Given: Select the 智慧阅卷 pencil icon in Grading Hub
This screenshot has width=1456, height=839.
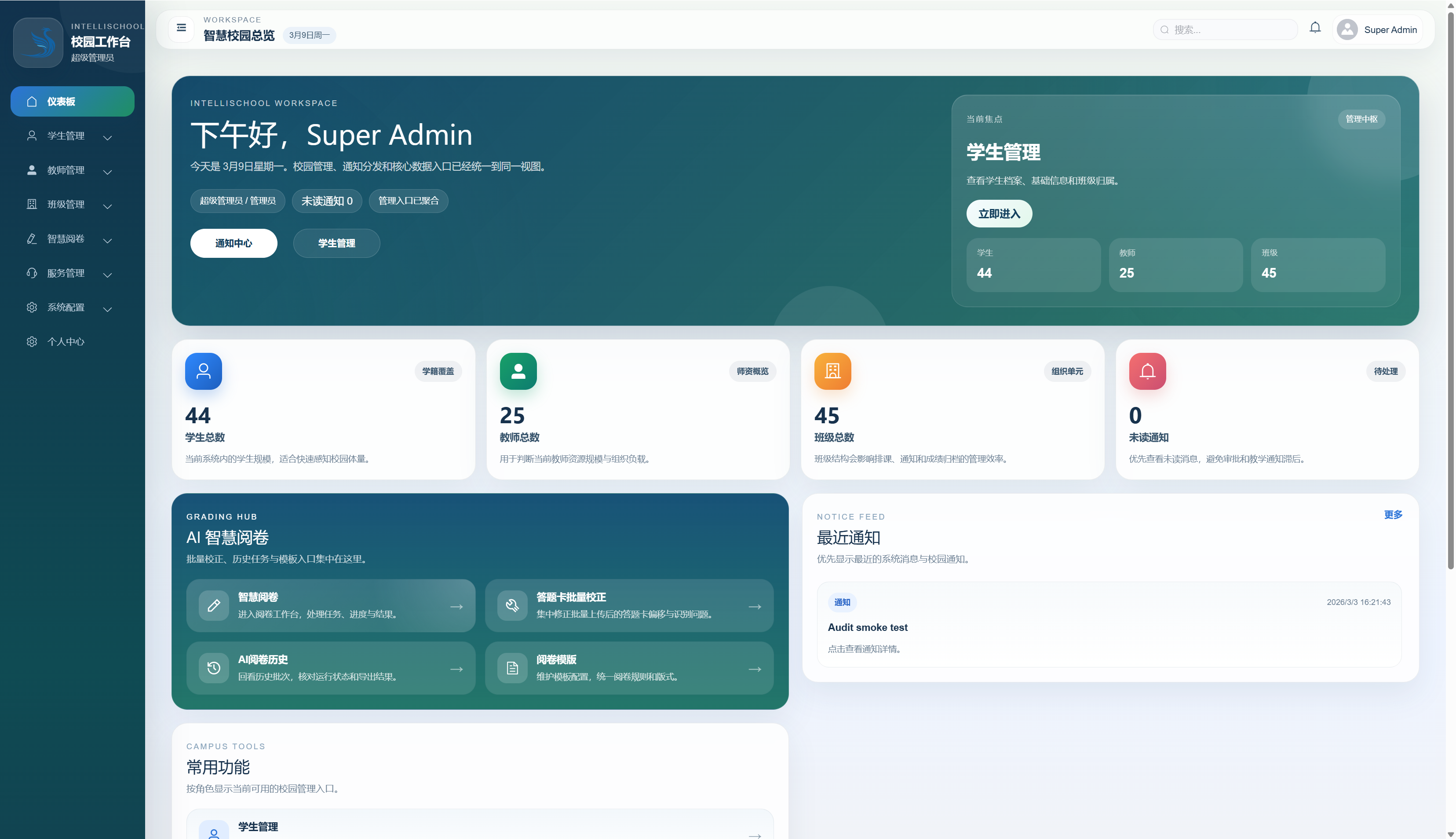Looking at the screenshot, I should pyautogui.click(x=214, y=606).
